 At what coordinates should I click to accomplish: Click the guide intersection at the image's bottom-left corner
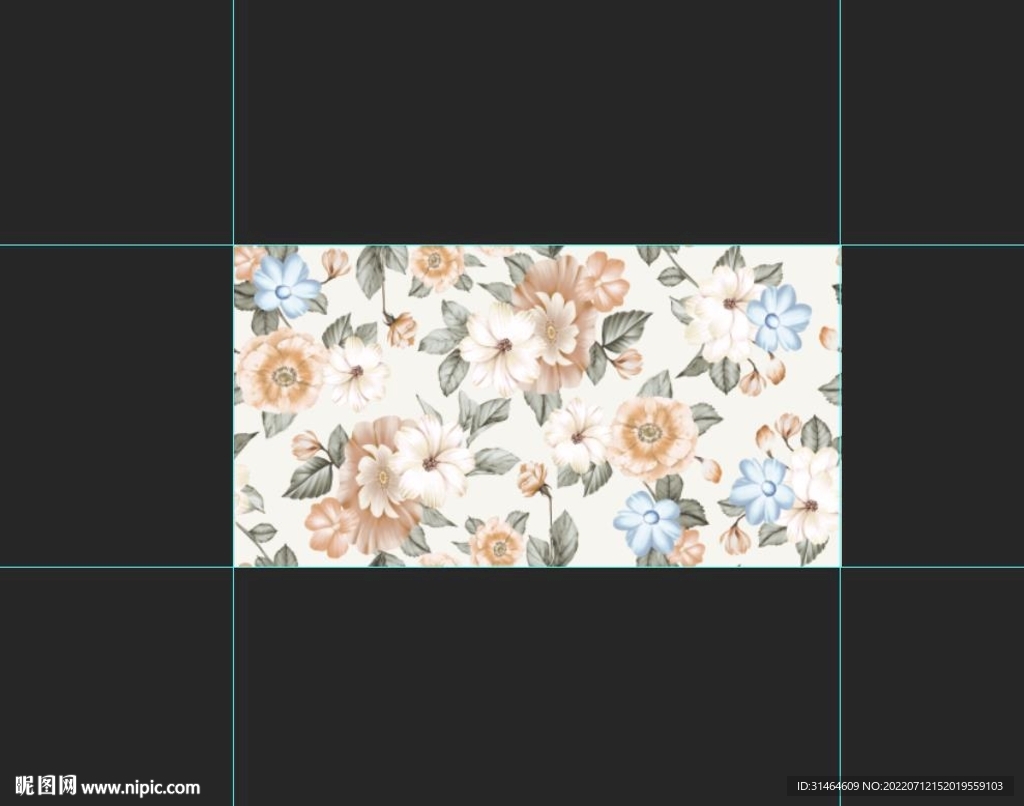[x=234, y=567]
